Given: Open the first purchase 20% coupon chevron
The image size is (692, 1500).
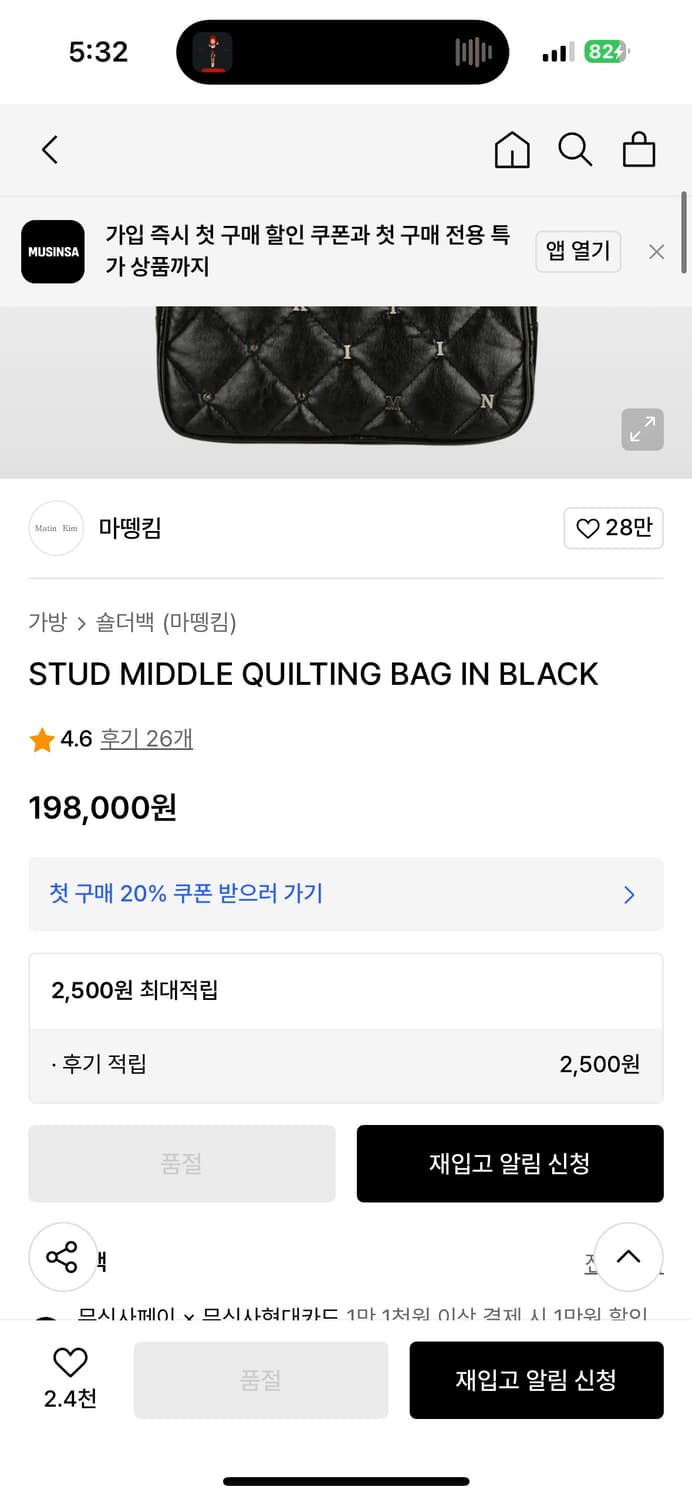Looking at the screenshot, I should click(629, 894).
